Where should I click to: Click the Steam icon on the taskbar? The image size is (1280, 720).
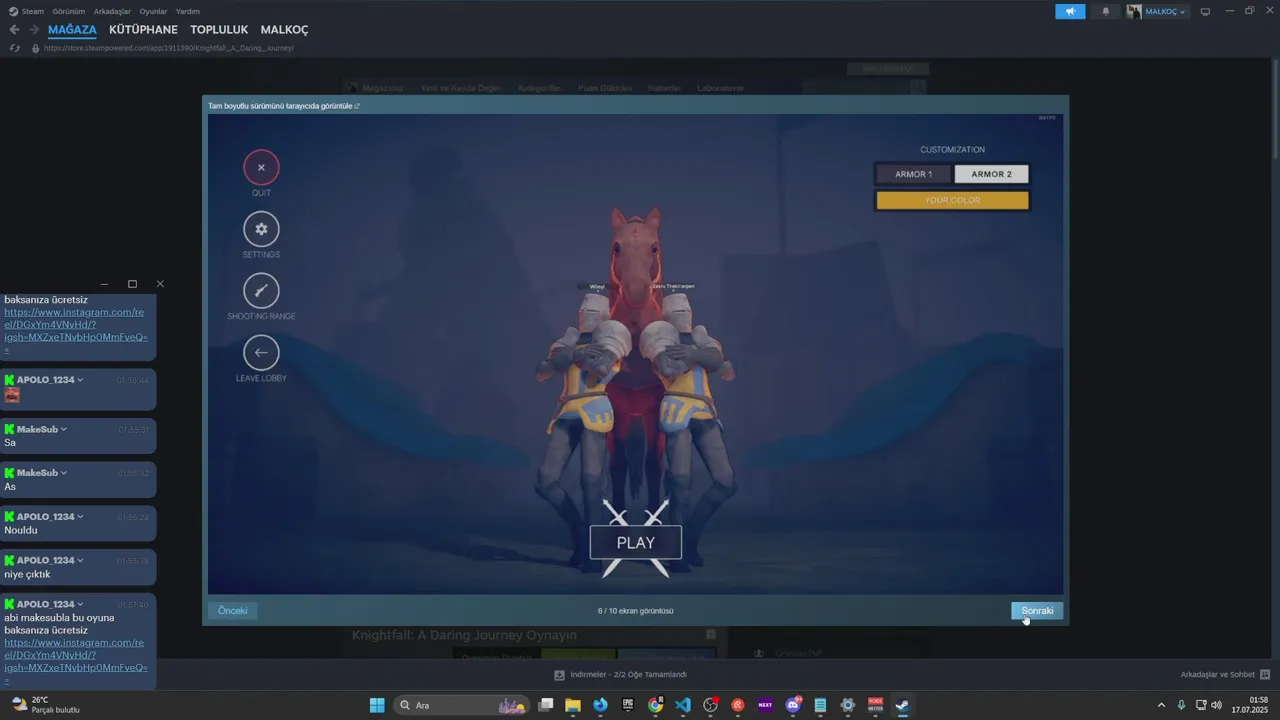(902, 705)
